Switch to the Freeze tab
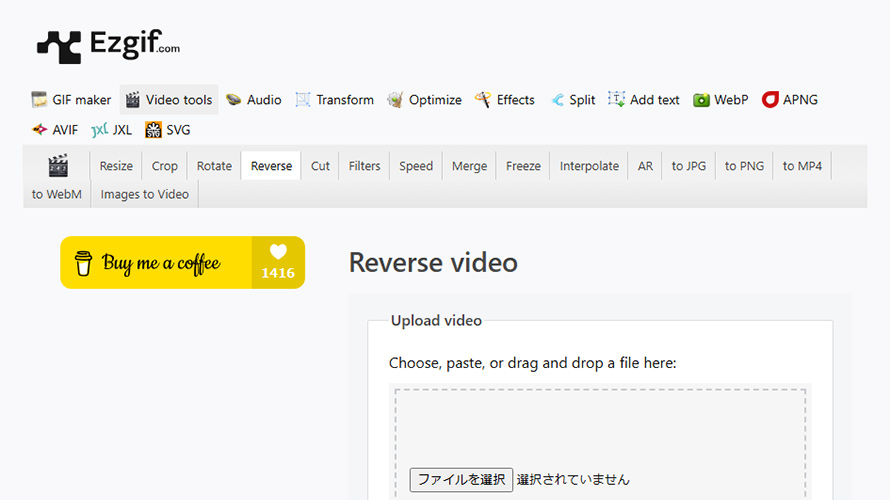This screenshot has width=890, height=500. coord(523,166)
